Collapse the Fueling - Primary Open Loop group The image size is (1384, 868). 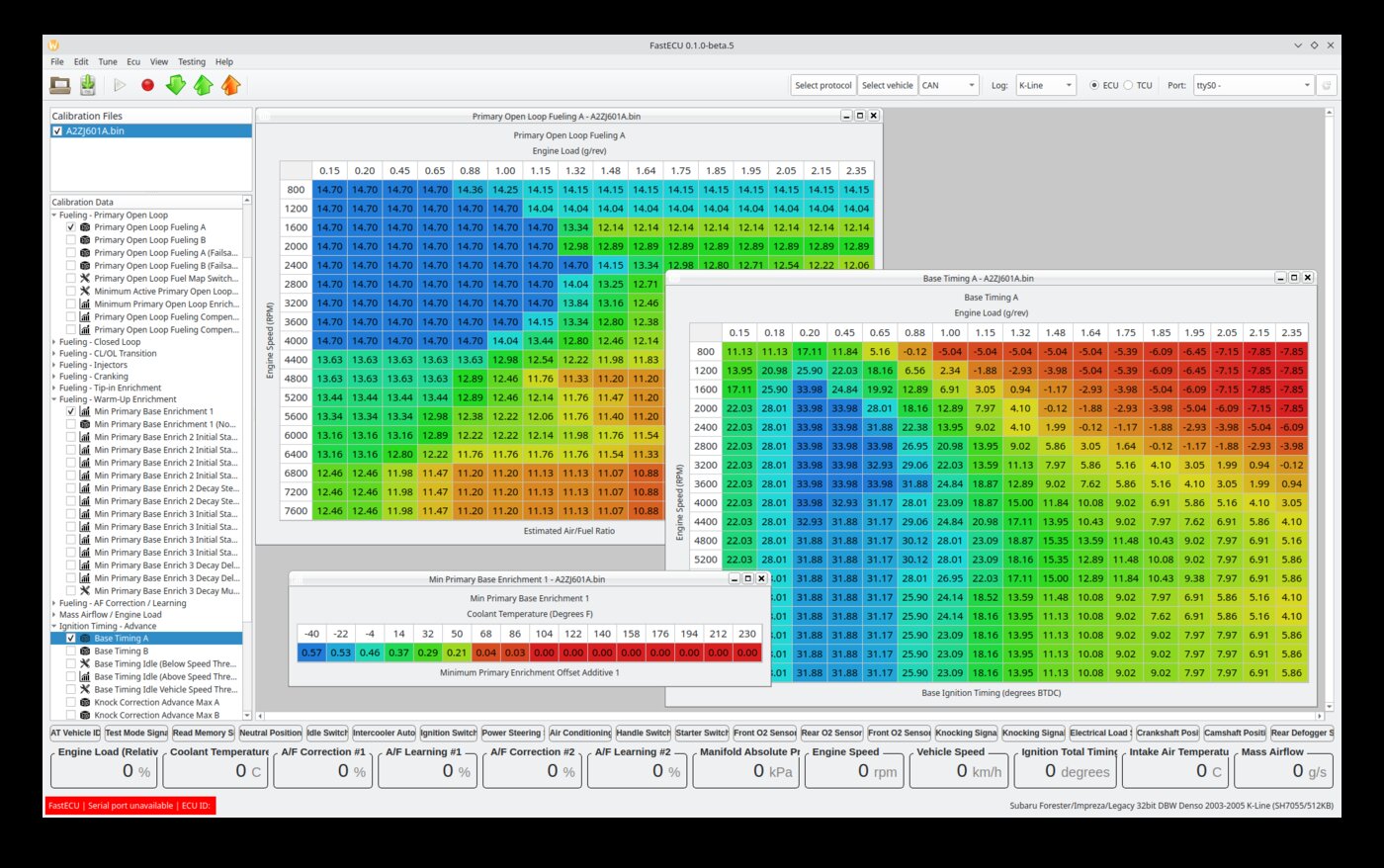click(55, 215)
